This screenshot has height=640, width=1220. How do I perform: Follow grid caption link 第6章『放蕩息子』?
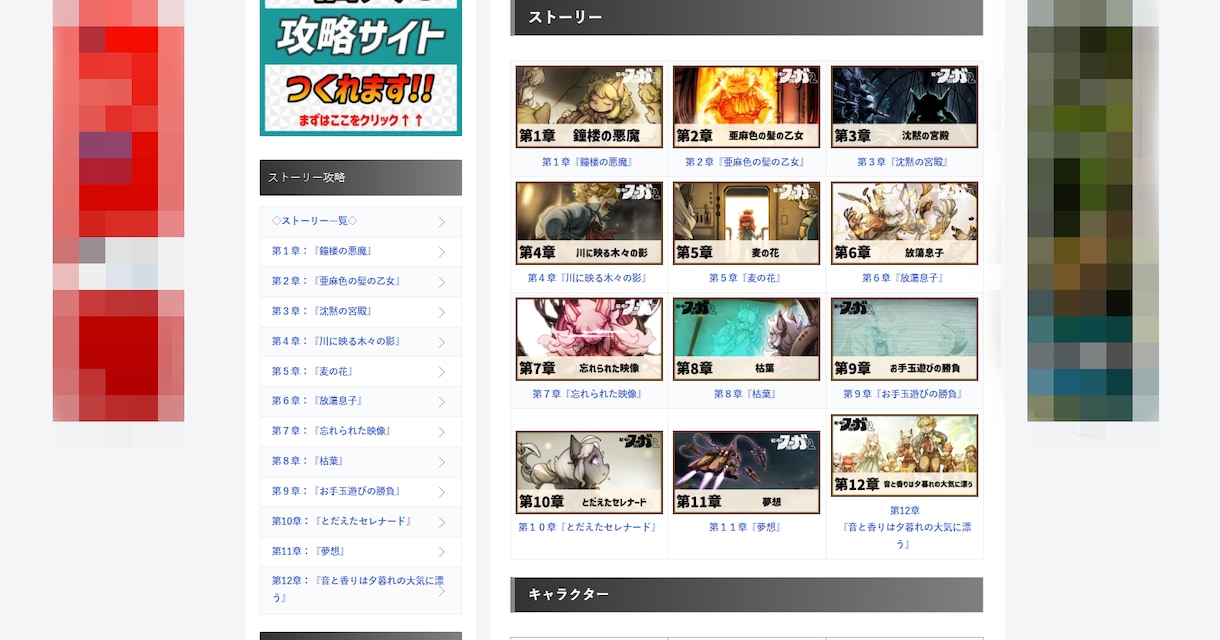pyautogui.click(x=904, y=278)
